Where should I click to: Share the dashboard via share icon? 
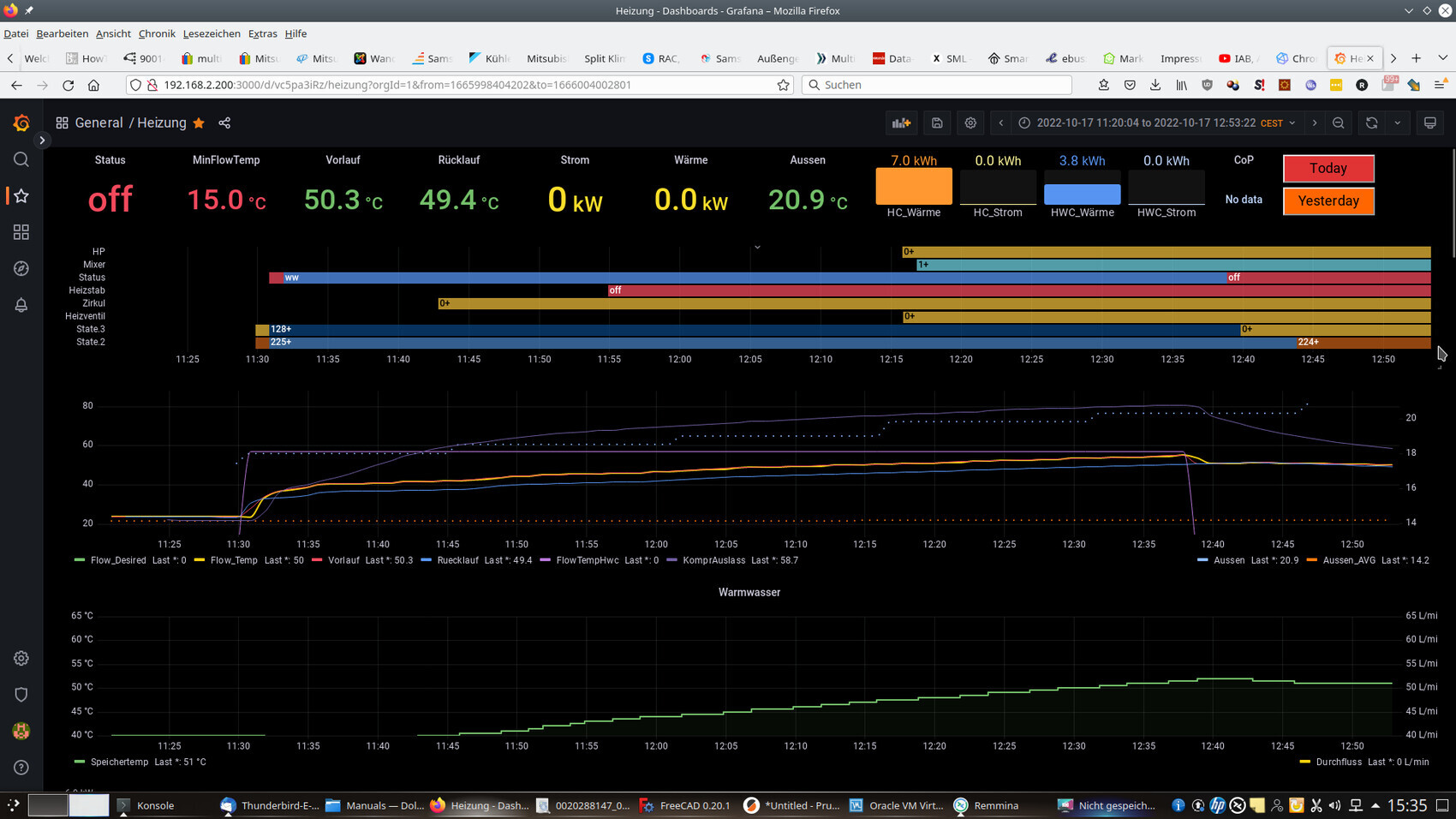[x=224, y=123]
